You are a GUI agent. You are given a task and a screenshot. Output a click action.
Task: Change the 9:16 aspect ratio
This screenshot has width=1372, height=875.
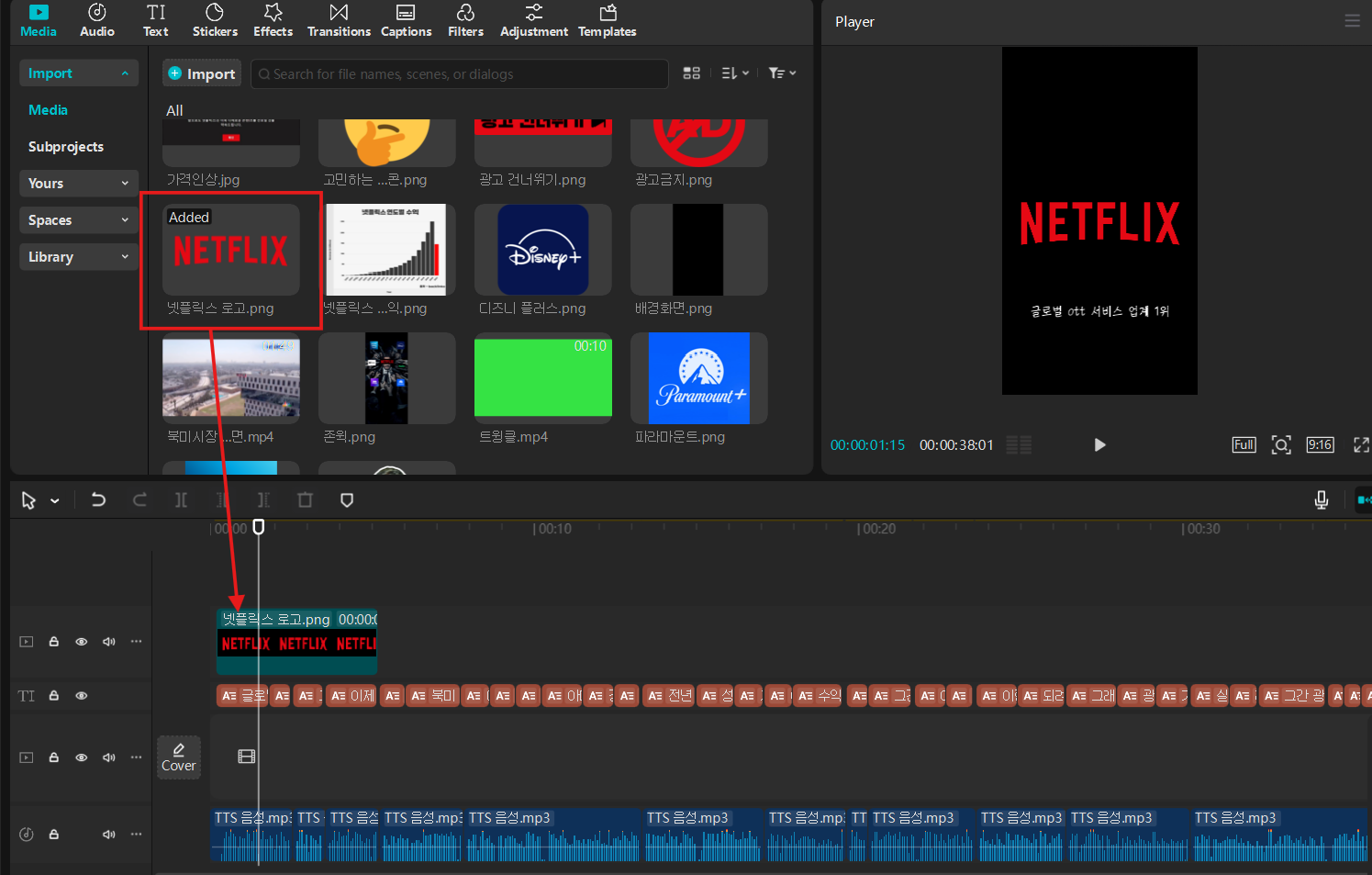click(x=1320, y=445)
